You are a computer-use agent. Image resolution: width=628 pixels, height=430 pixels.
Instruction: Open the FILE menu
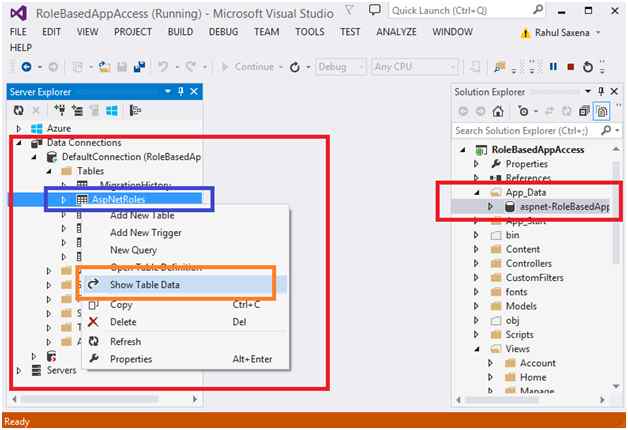18,32
